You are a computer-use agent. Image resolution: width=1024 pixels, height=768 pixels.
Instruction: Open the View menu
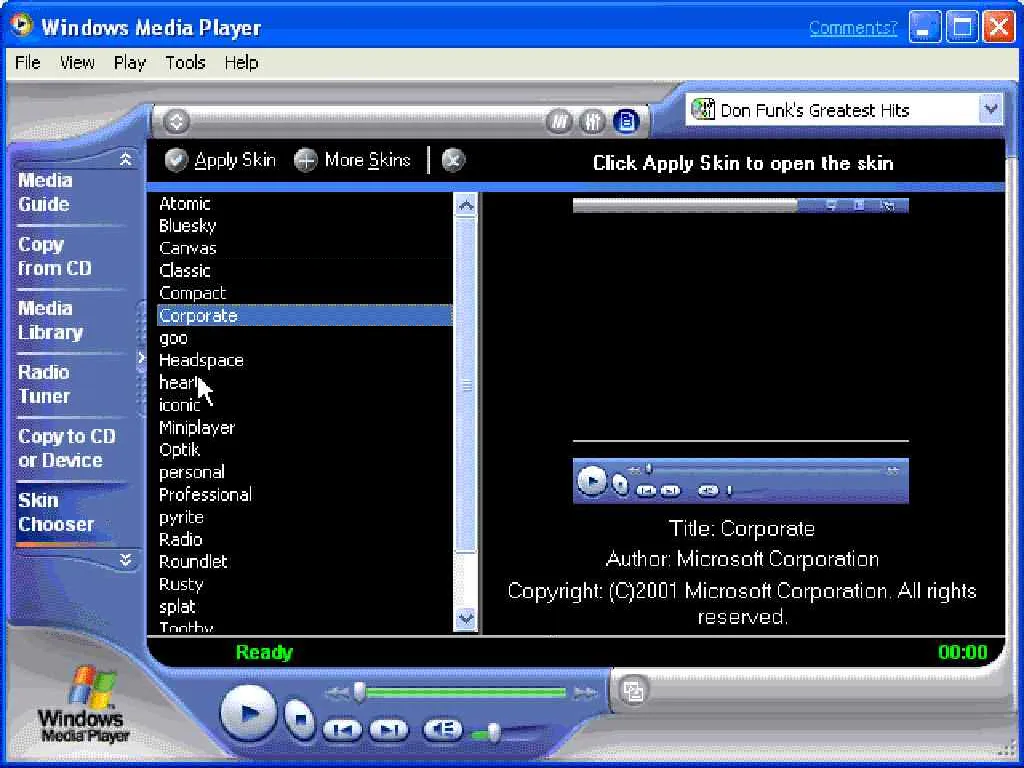(77, 63)
